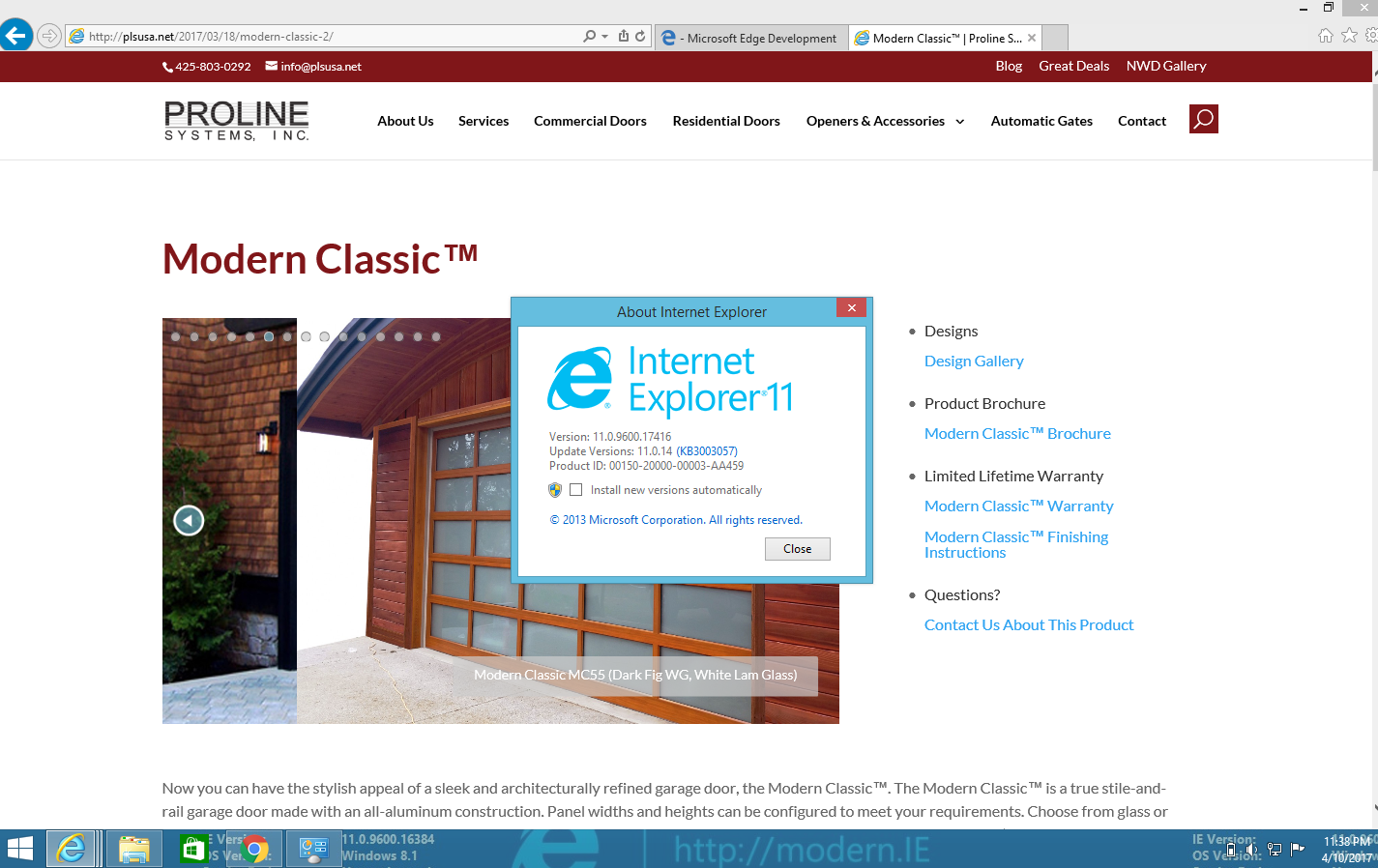Click the volume speaker tray icon
Viewport: 1378px width, 868px height.
click(1252, 849)
